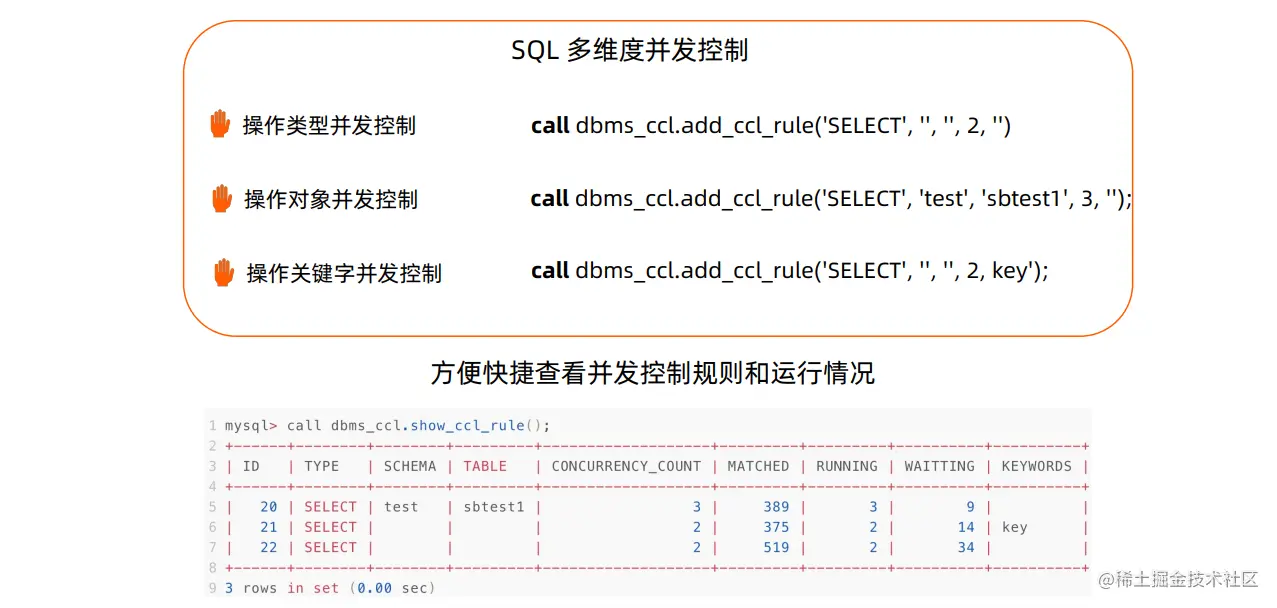Click the 操作对象并发控制 label
Image resolution: width=1277 pixels, height=608 pixels.
coord(331,199)
